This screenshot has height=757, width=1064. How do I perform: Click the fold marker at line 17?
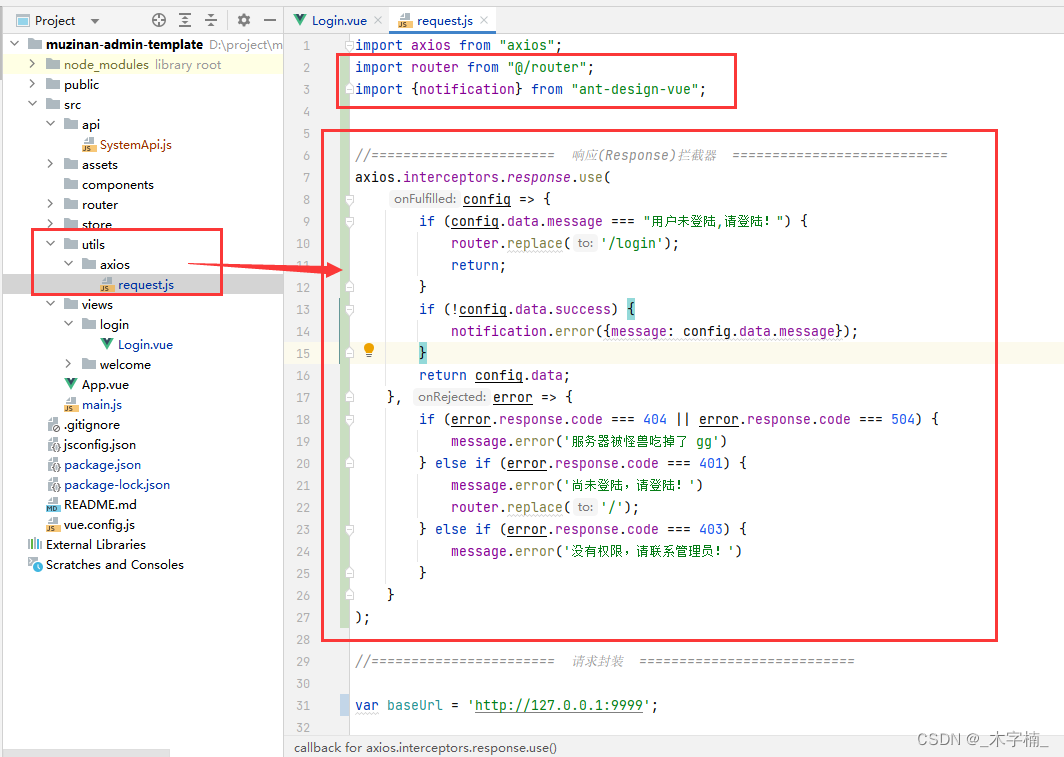[x=349, y=397]
